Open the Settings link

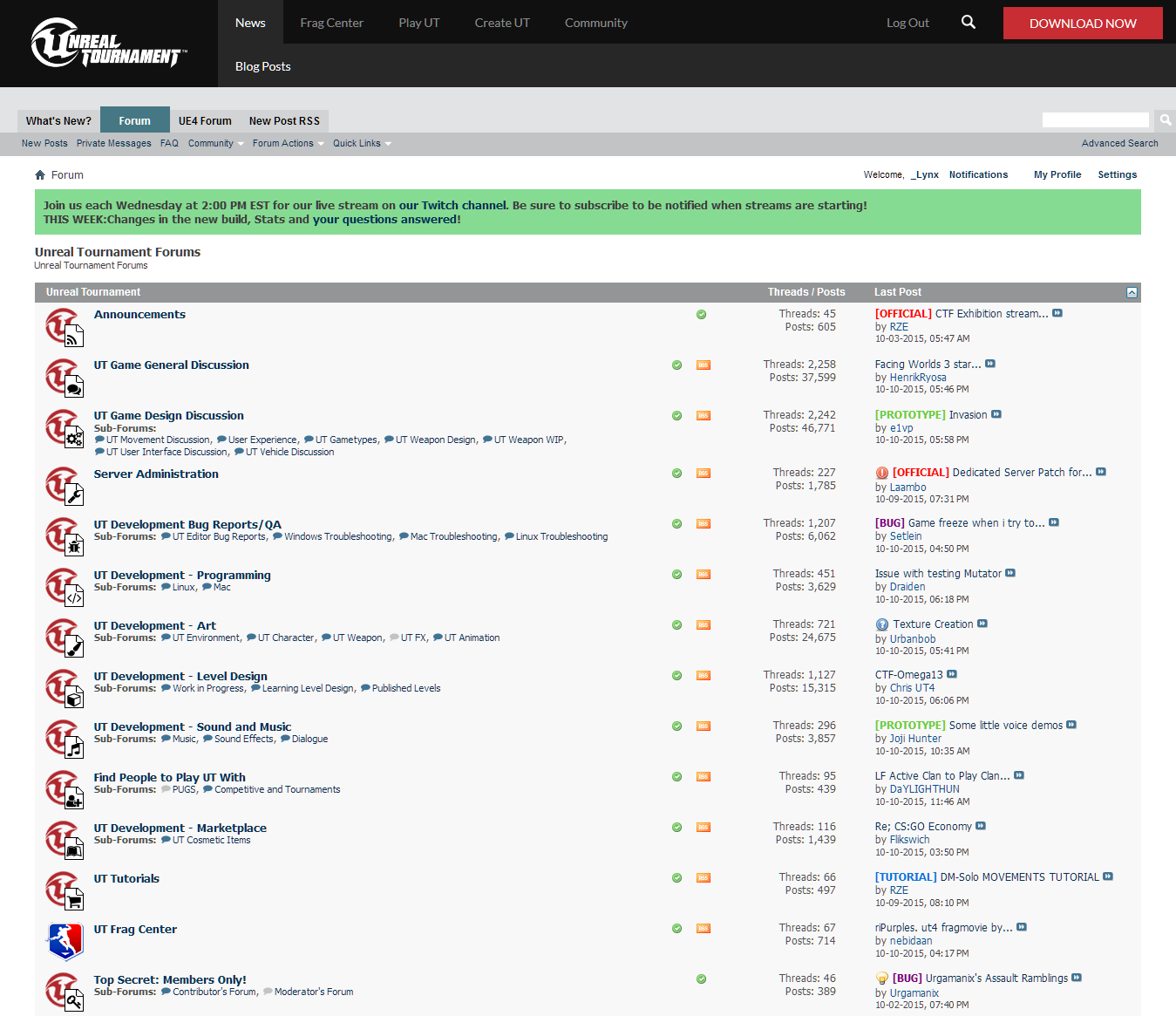[1117, 174]
